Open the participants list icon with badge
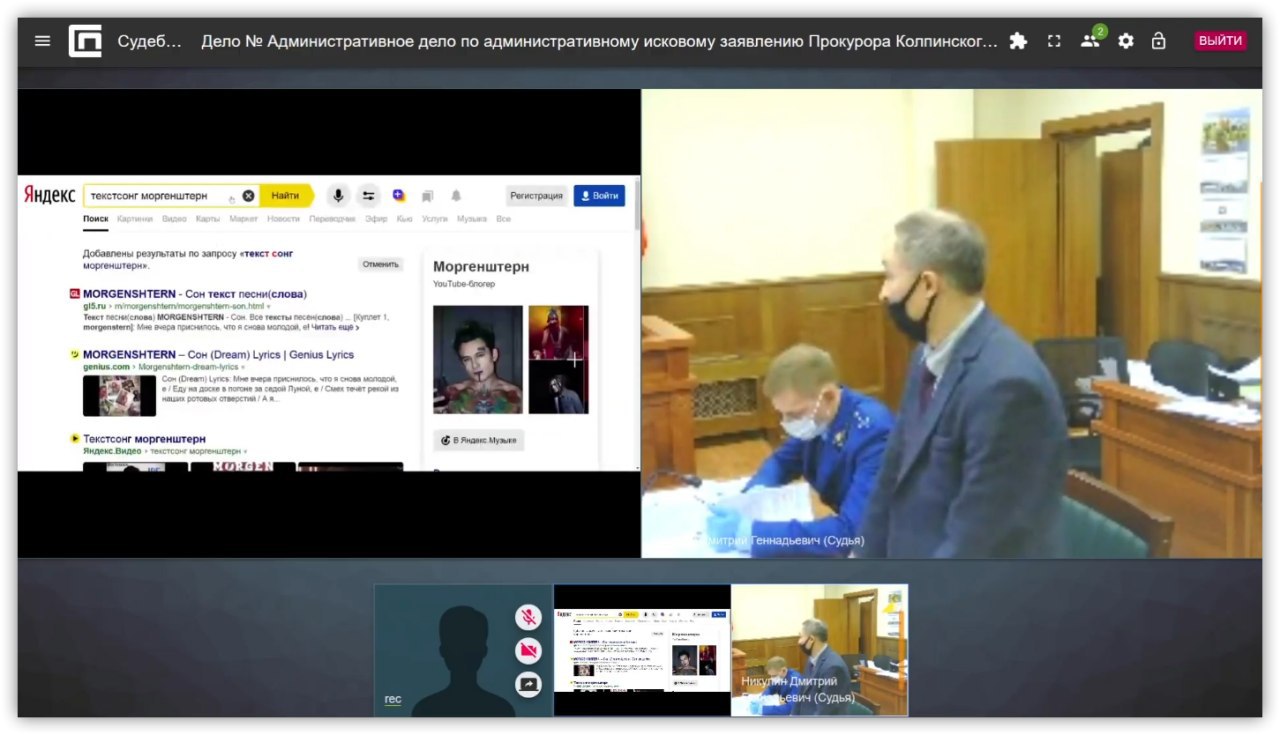The image size is (1280, 735). 1091,40
